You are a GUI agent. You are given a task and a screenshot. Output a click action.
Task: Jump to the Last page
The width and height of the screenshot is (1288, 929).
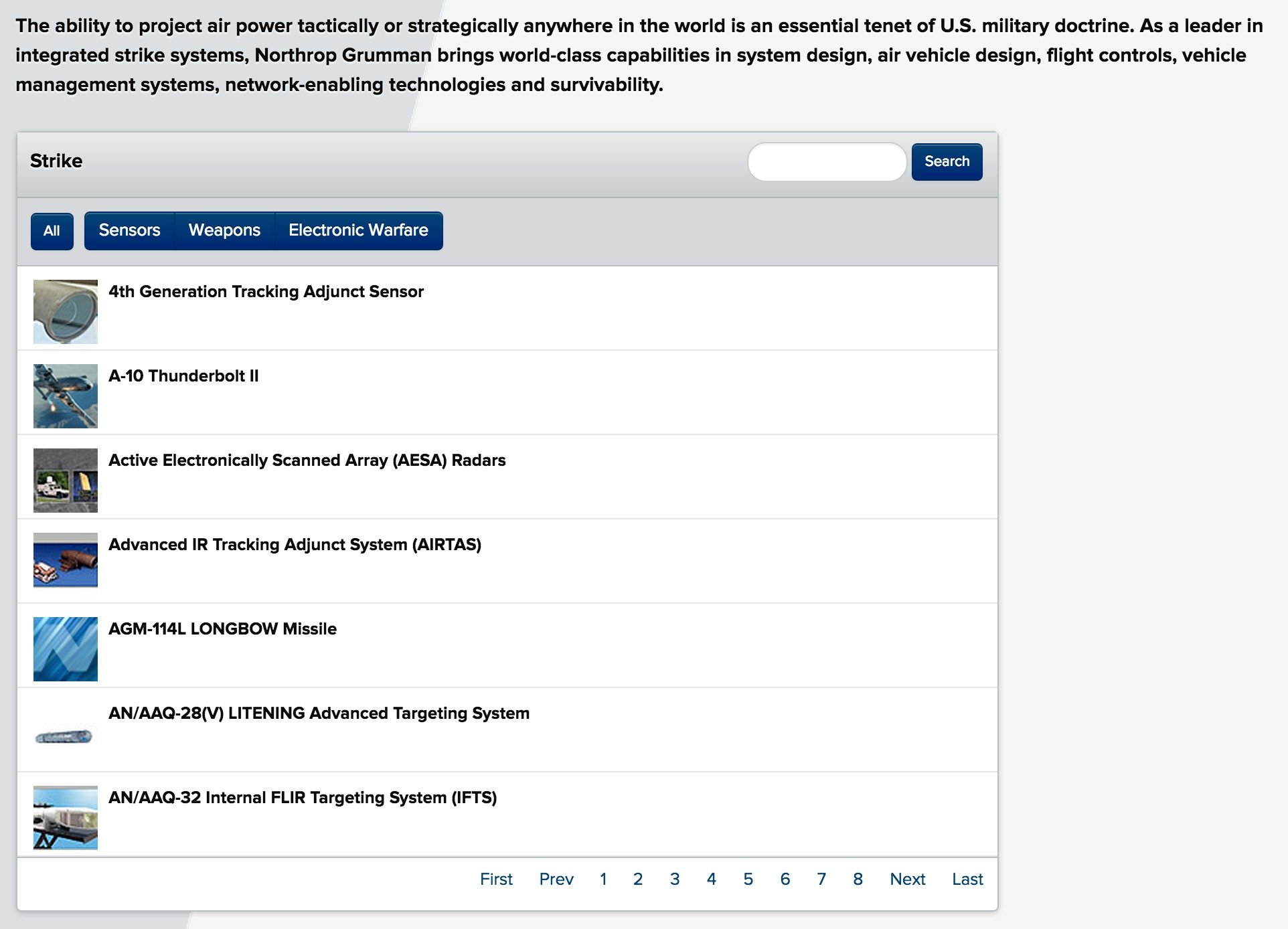(x=968, y=879)
